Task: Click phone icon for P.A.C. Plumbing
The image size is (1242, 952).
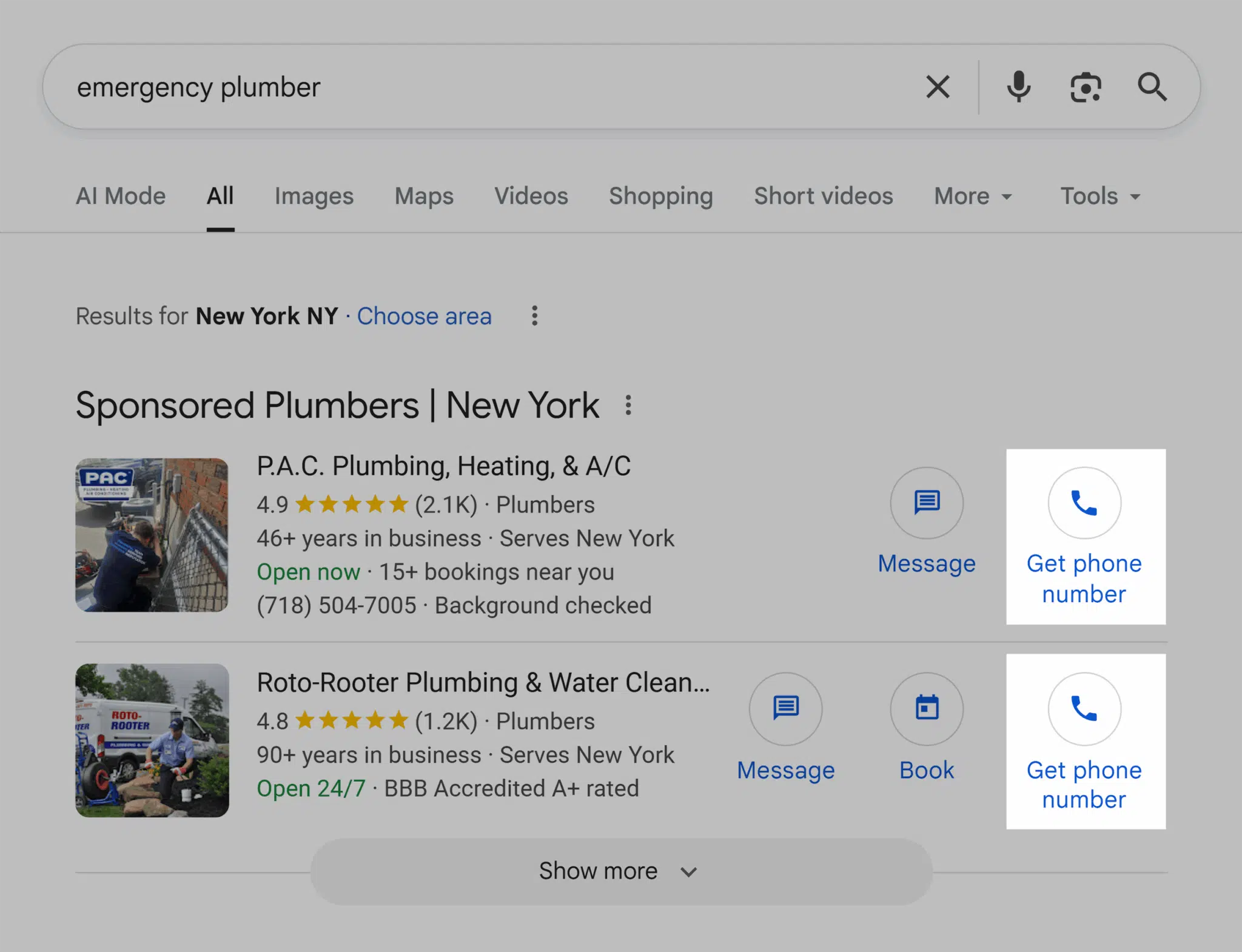Action: pyautogui.click(x=1084, y=503)
